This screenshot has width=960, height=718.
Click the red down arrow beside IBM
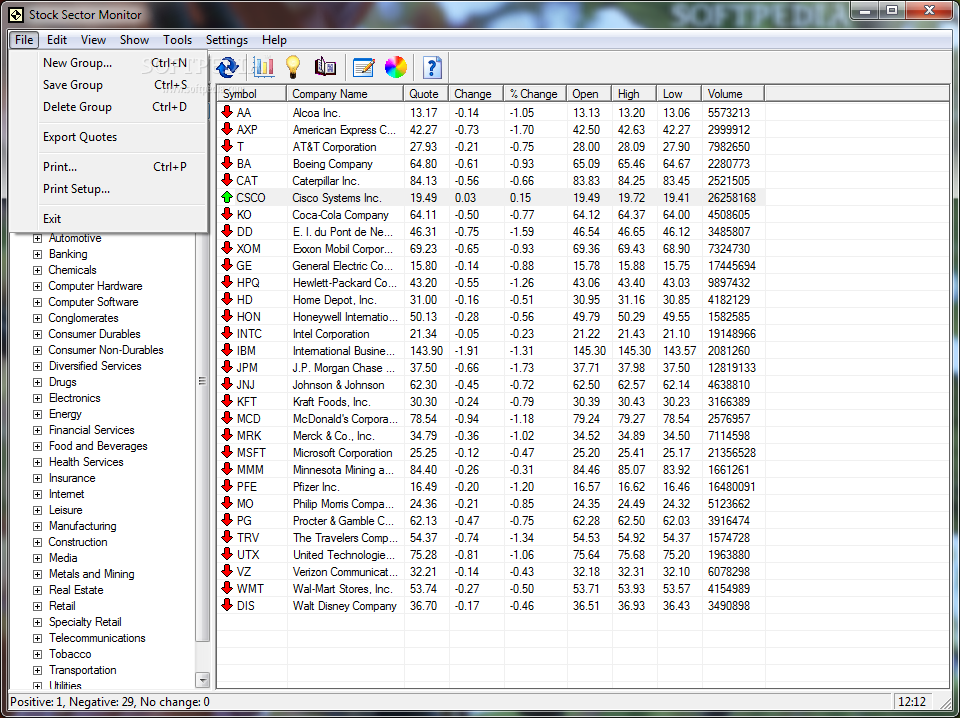pos(227,350)
